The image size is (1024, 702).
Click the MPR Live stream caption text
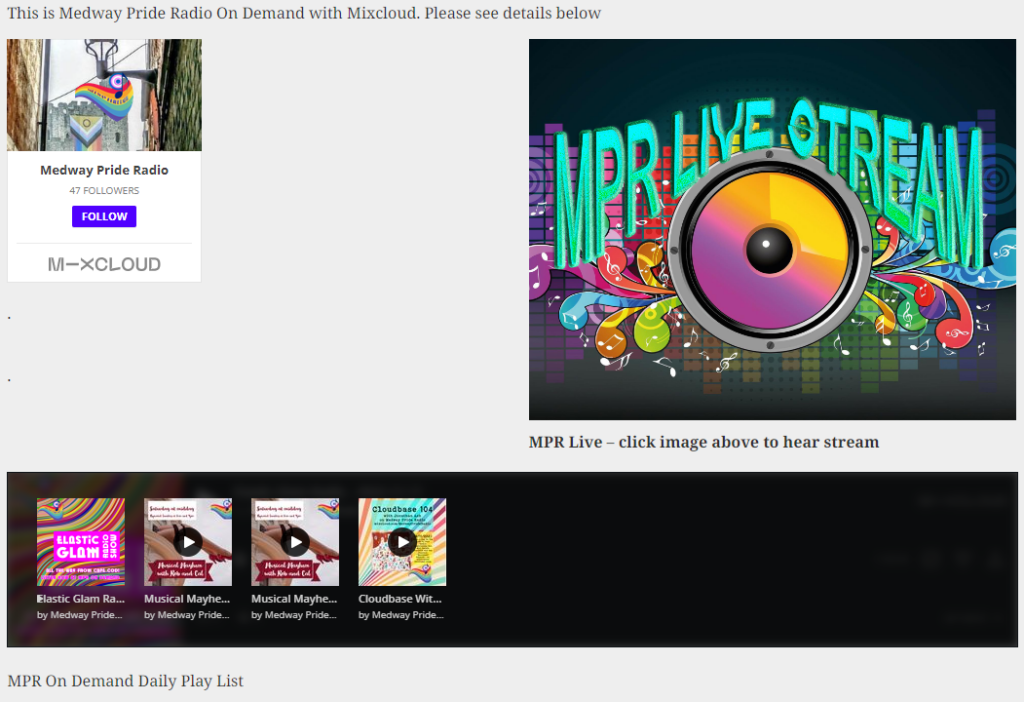click(x=704, y=442)
